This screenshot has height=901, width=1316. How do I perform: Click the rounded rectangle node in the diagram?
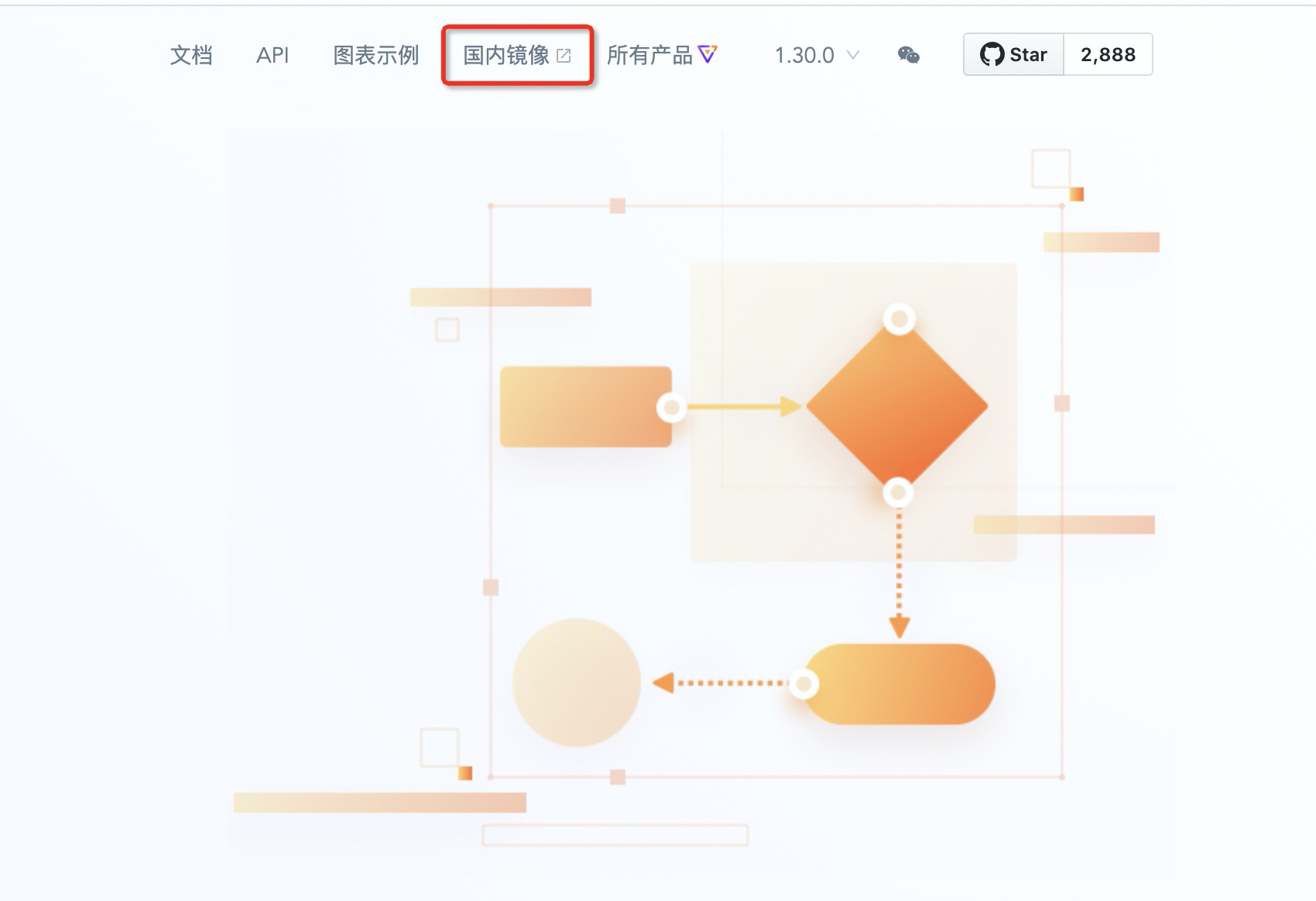pos(898,681)
